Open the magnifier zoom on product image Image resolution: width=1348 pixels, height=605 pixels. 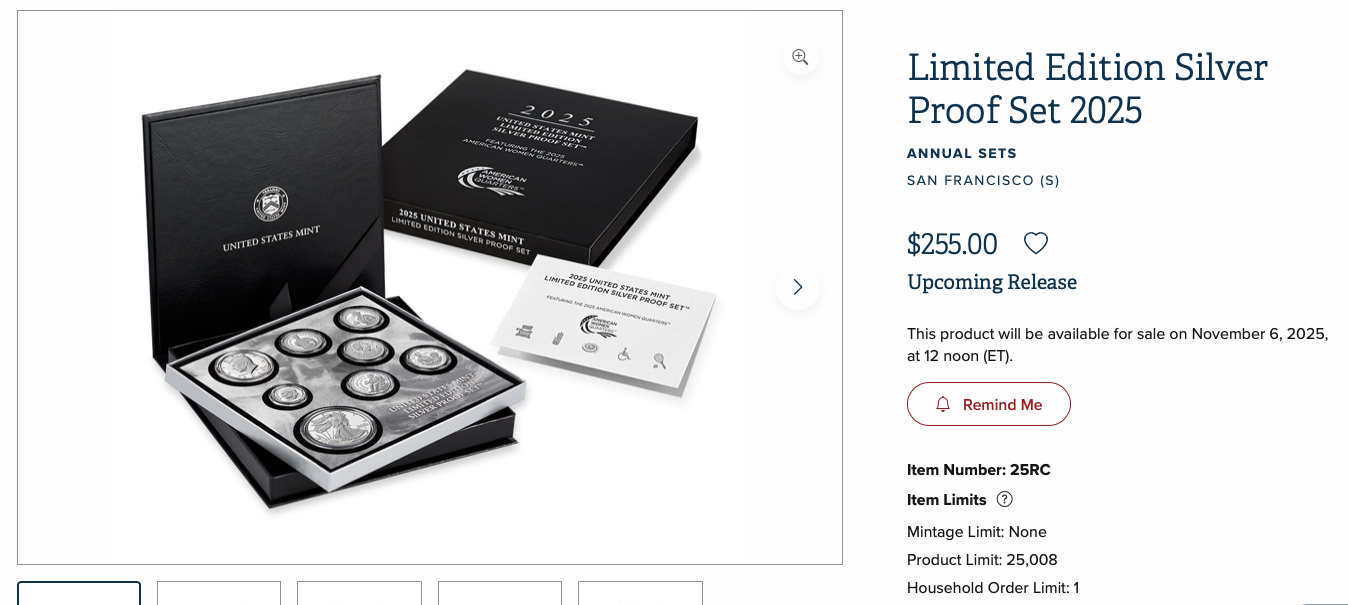tap(800, 57)
